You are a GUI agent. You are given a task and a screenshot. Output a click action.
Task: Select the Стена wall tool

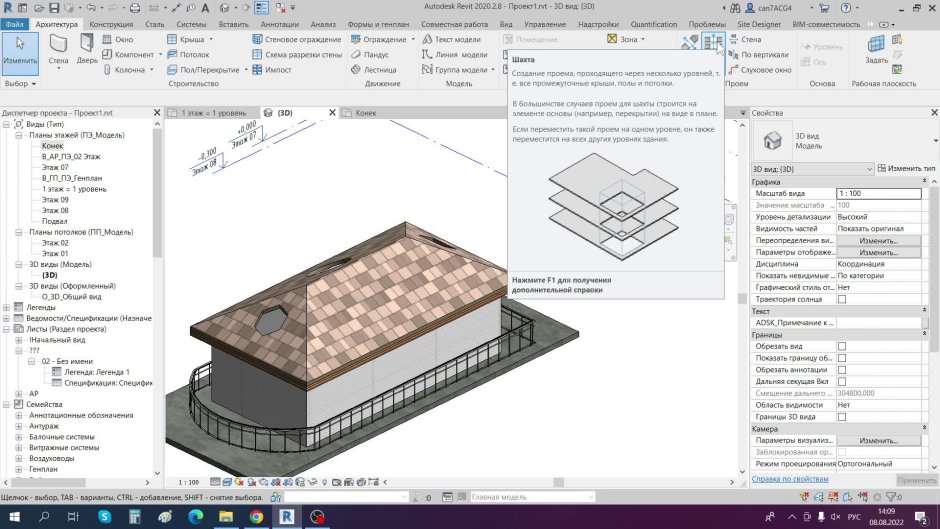point(58,51)
